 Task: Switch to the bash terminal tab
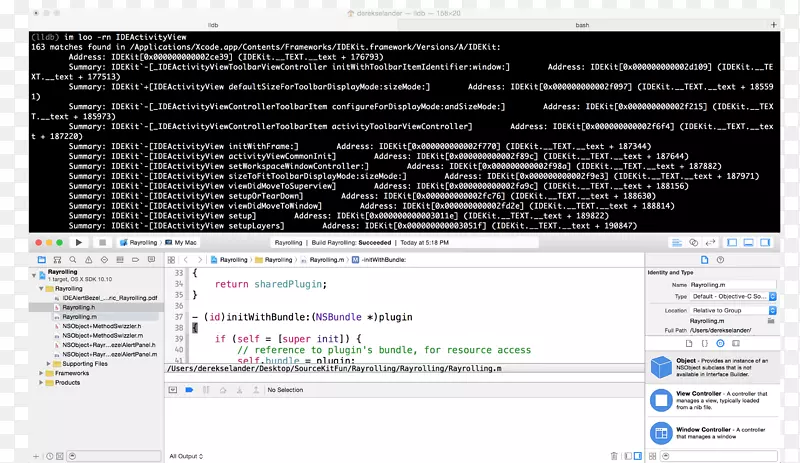point(581,23)
